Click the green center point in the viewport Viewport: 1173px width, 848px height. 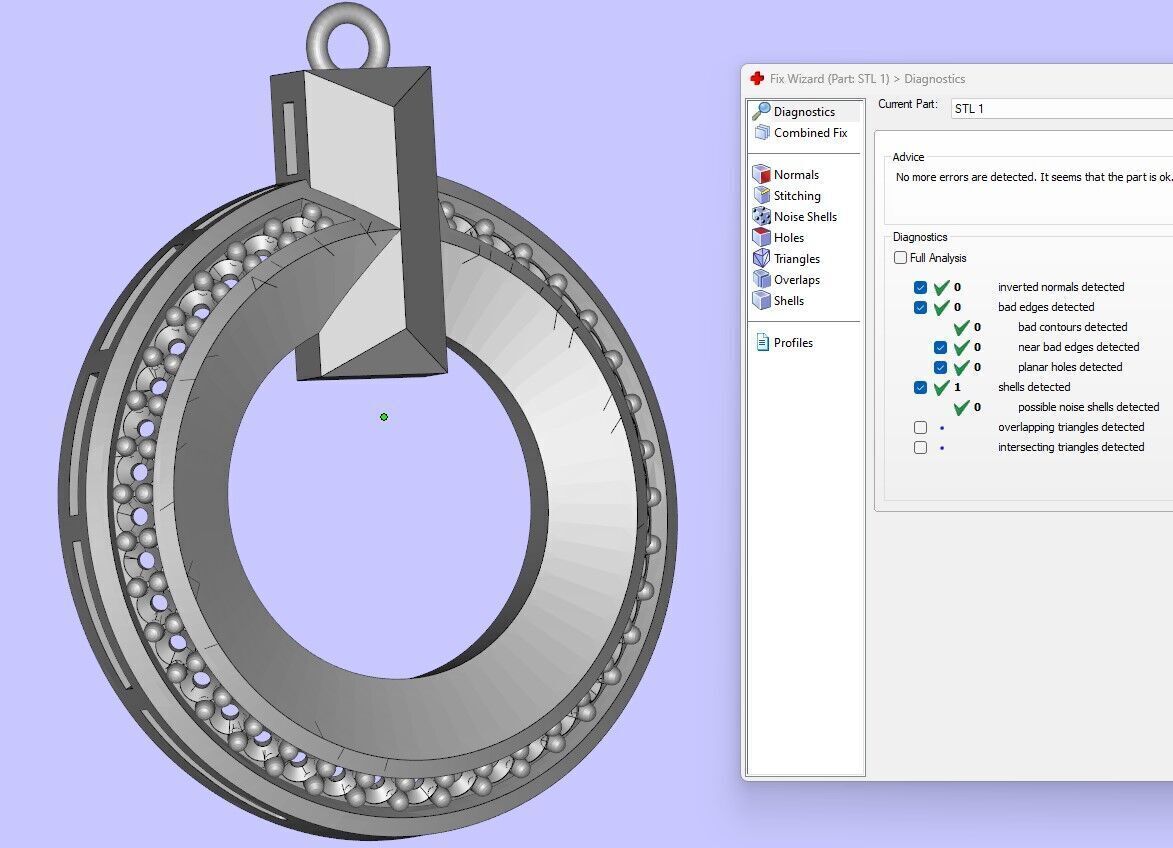click(x=384, y=417)
